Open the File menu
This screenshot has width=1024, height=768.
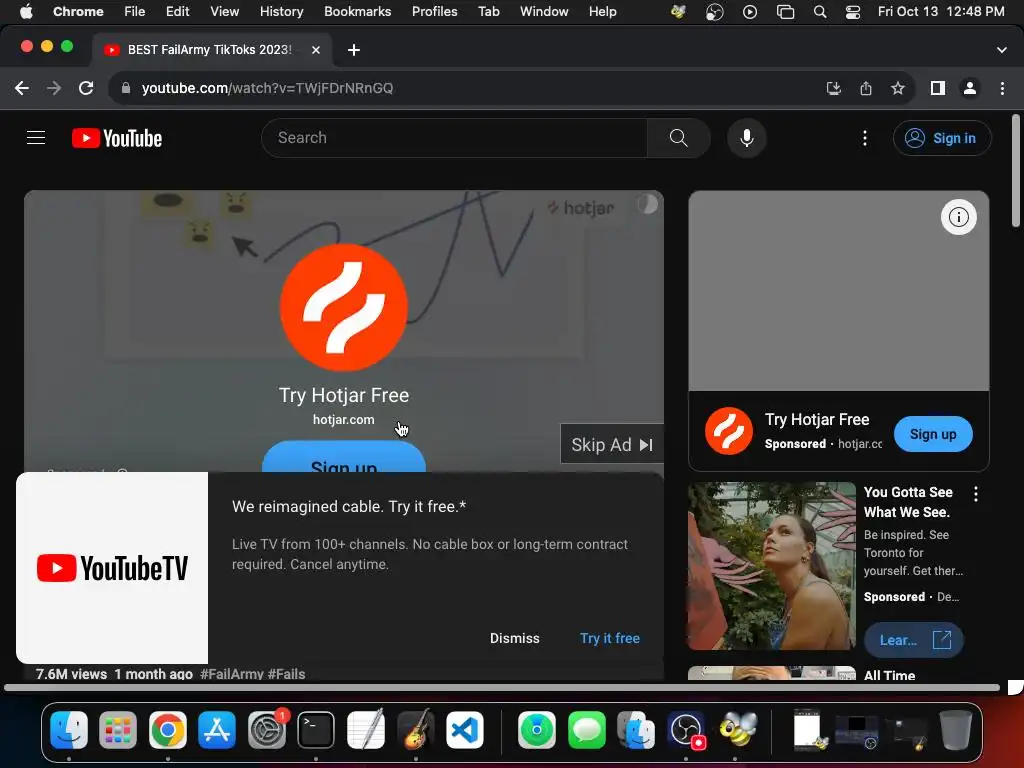click(x=135, y=12)
